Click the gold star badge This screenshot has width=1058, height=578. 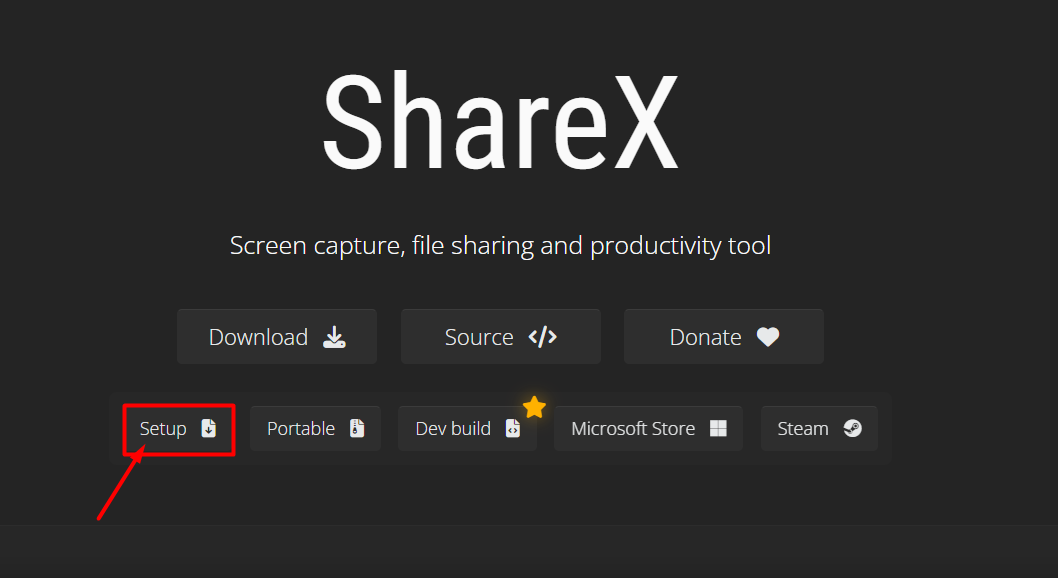coord(534,407)
